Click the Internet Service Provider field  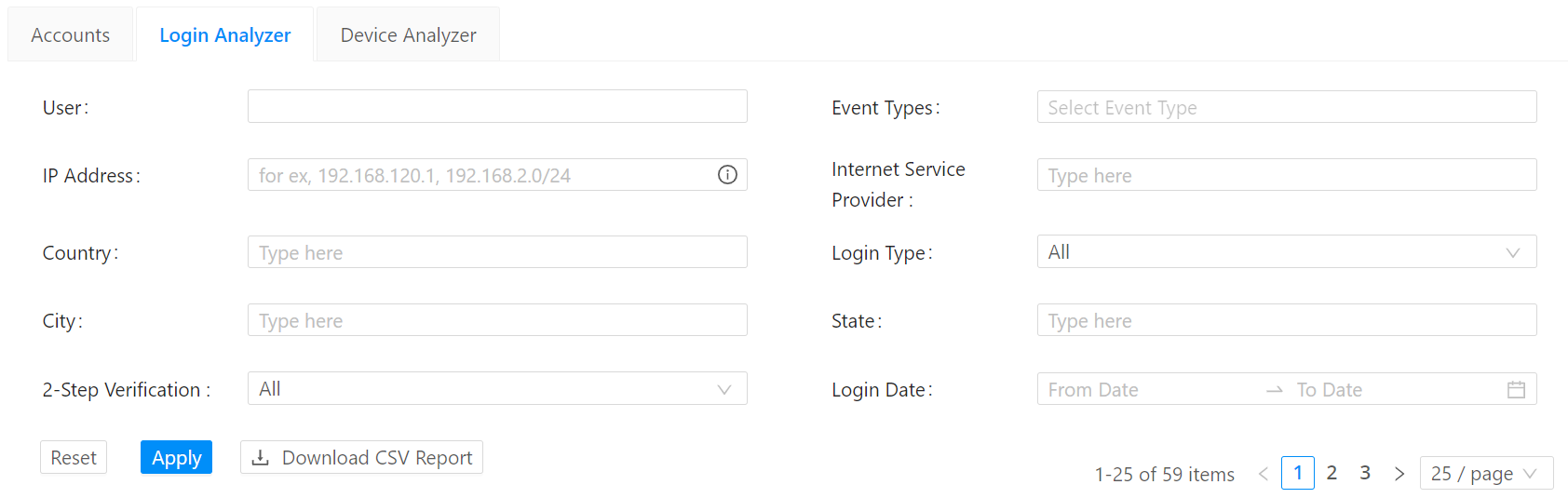tap(1286, 175)
